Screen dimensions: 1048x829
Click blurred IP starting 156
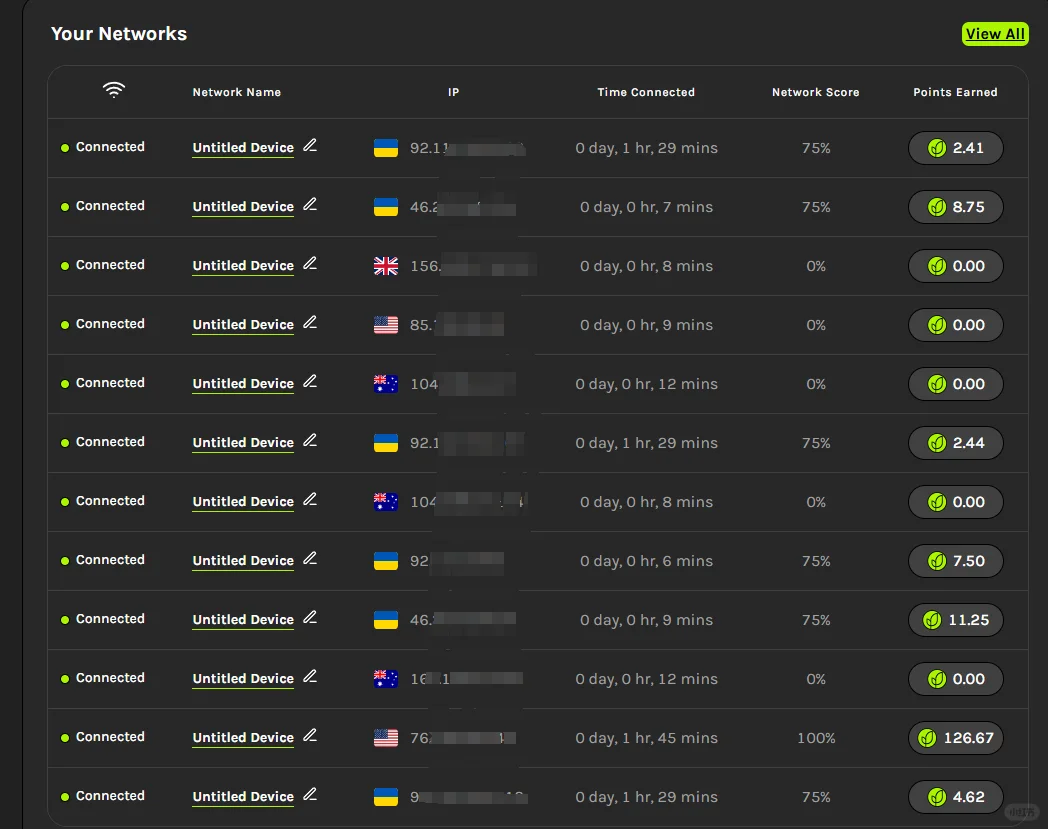pos(473,266)
